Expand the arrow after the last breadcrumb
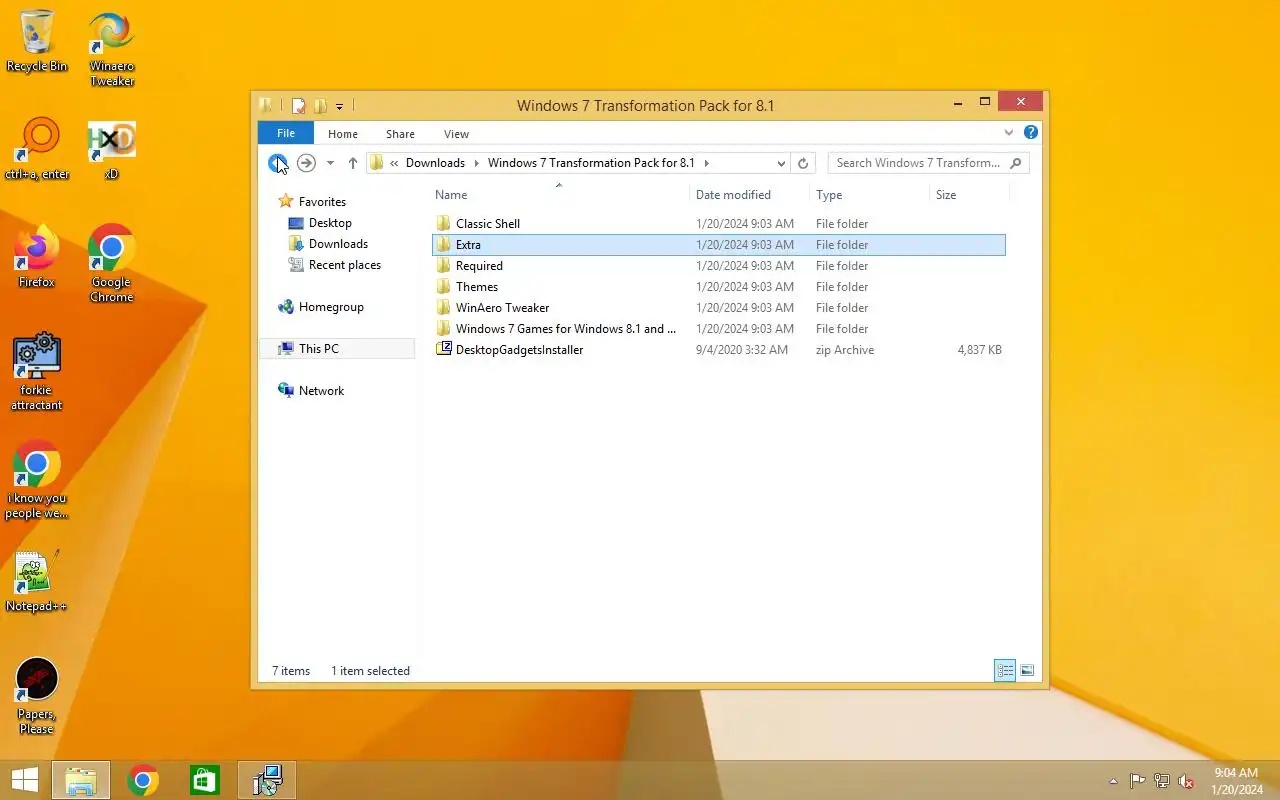The height and width of the screenshot is (800, 1280). pyautogui.click(x=706, y=163)
